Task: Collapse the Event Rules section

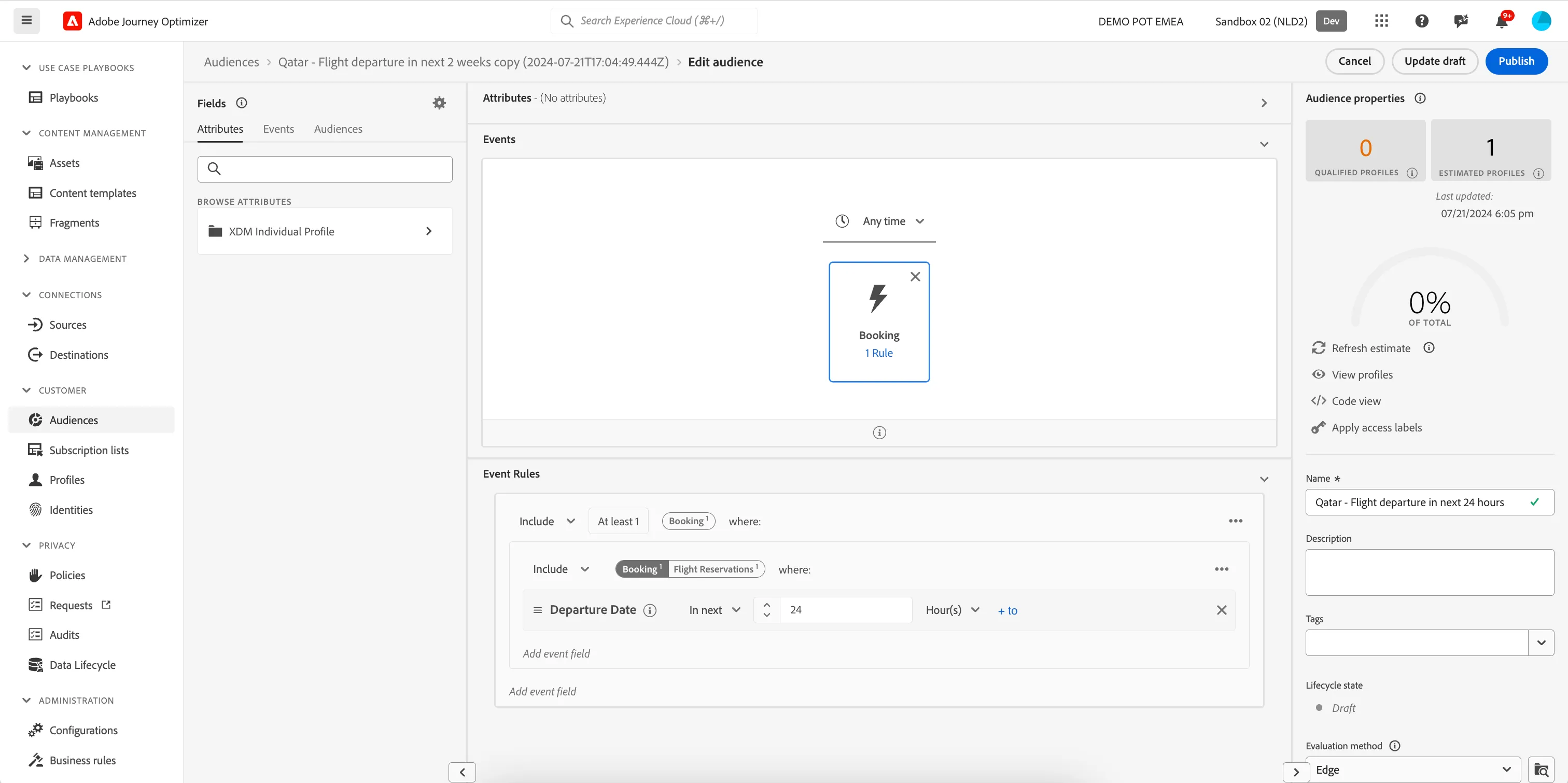Action: [1264, 479]
